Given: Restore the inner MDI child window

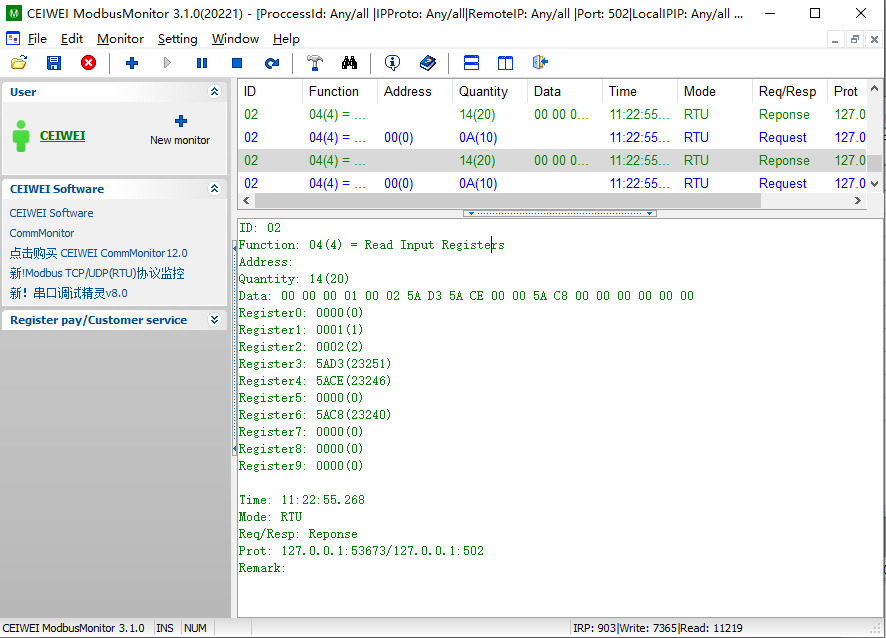Looking at the screenshot, I should [854, 39].
